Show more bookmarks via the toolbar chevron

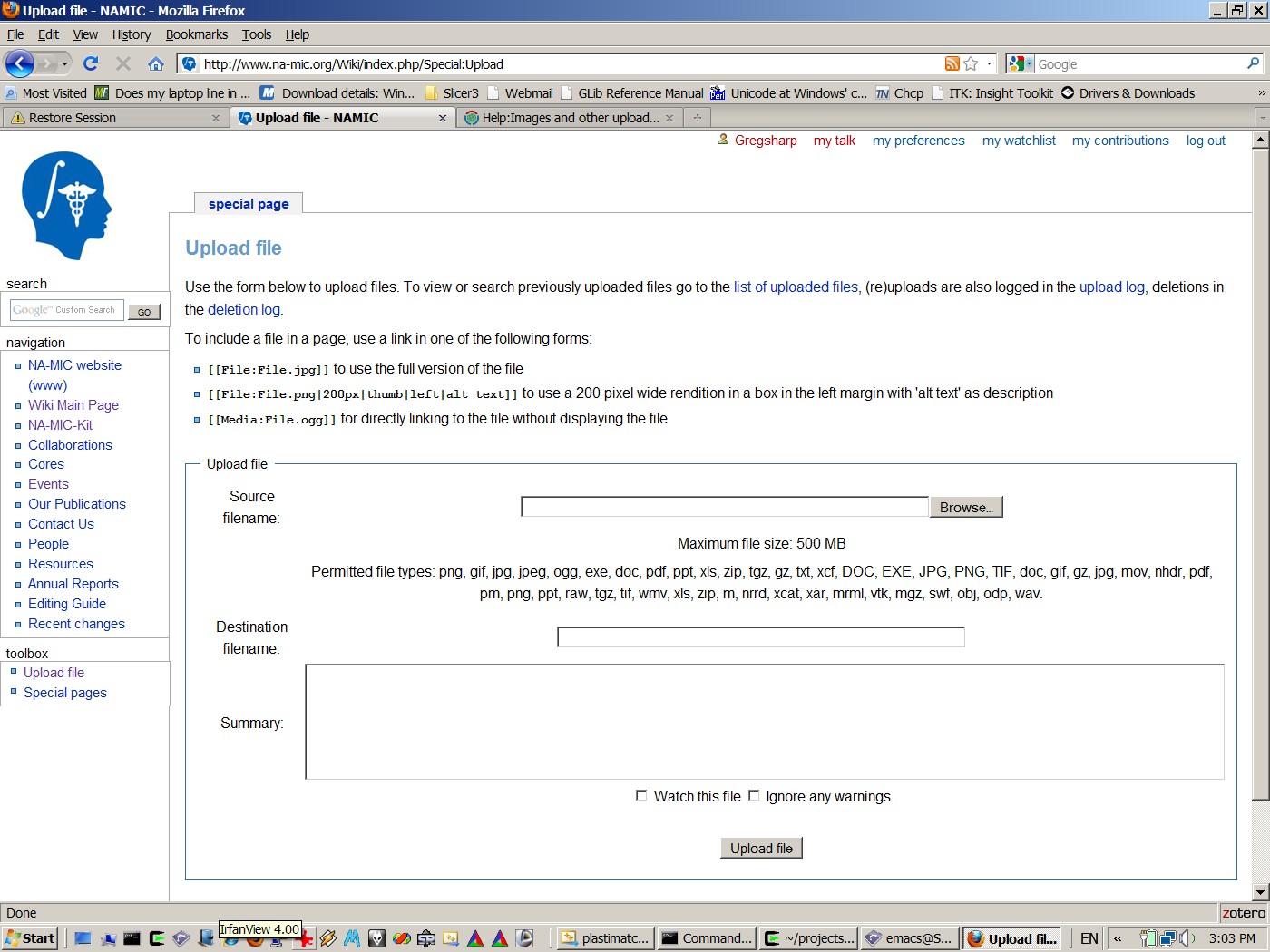pyautogui.click(x=1261, y=93)
